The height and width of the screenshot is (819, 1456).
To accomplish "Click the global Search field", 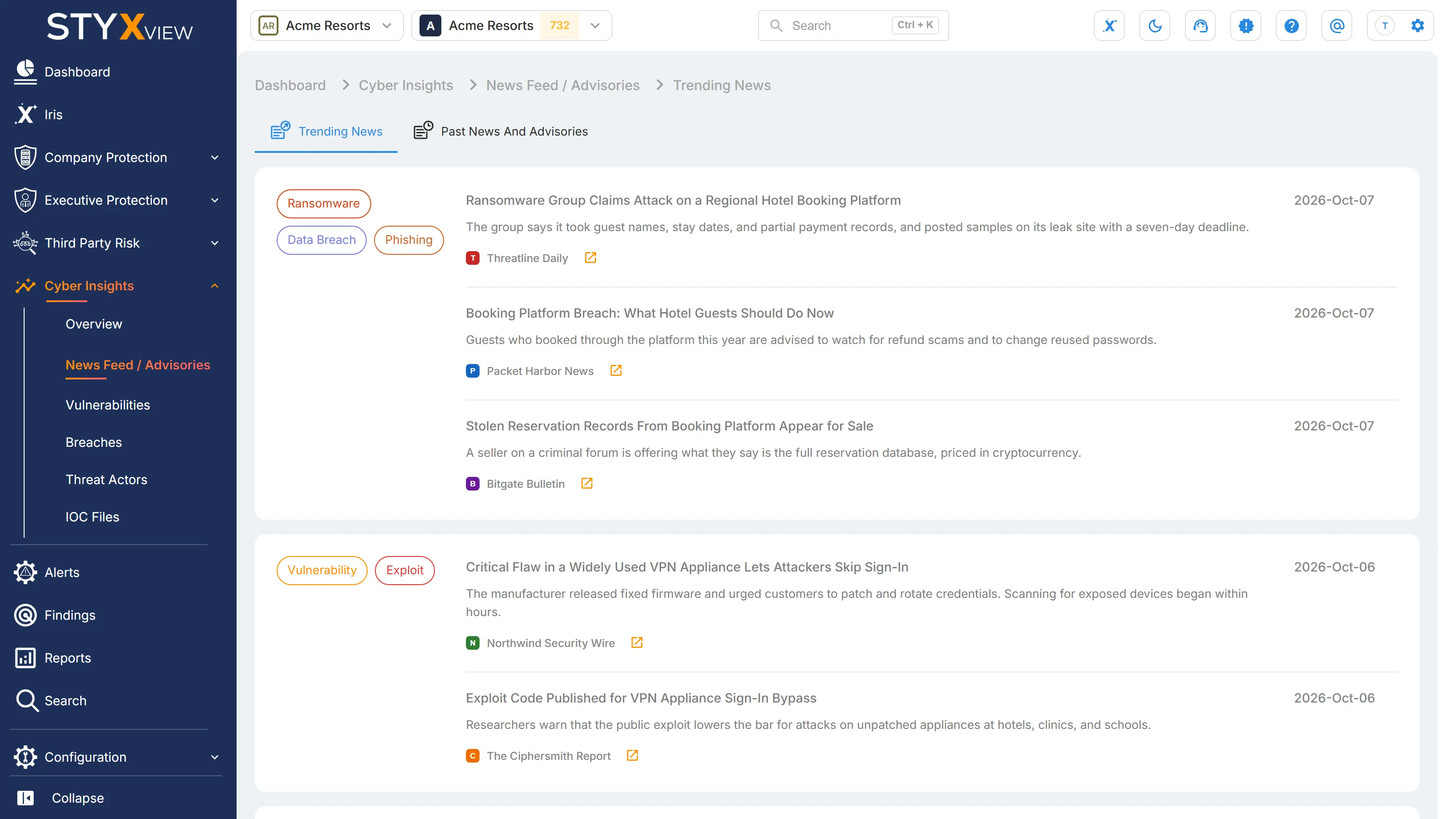I will (853, 25).
